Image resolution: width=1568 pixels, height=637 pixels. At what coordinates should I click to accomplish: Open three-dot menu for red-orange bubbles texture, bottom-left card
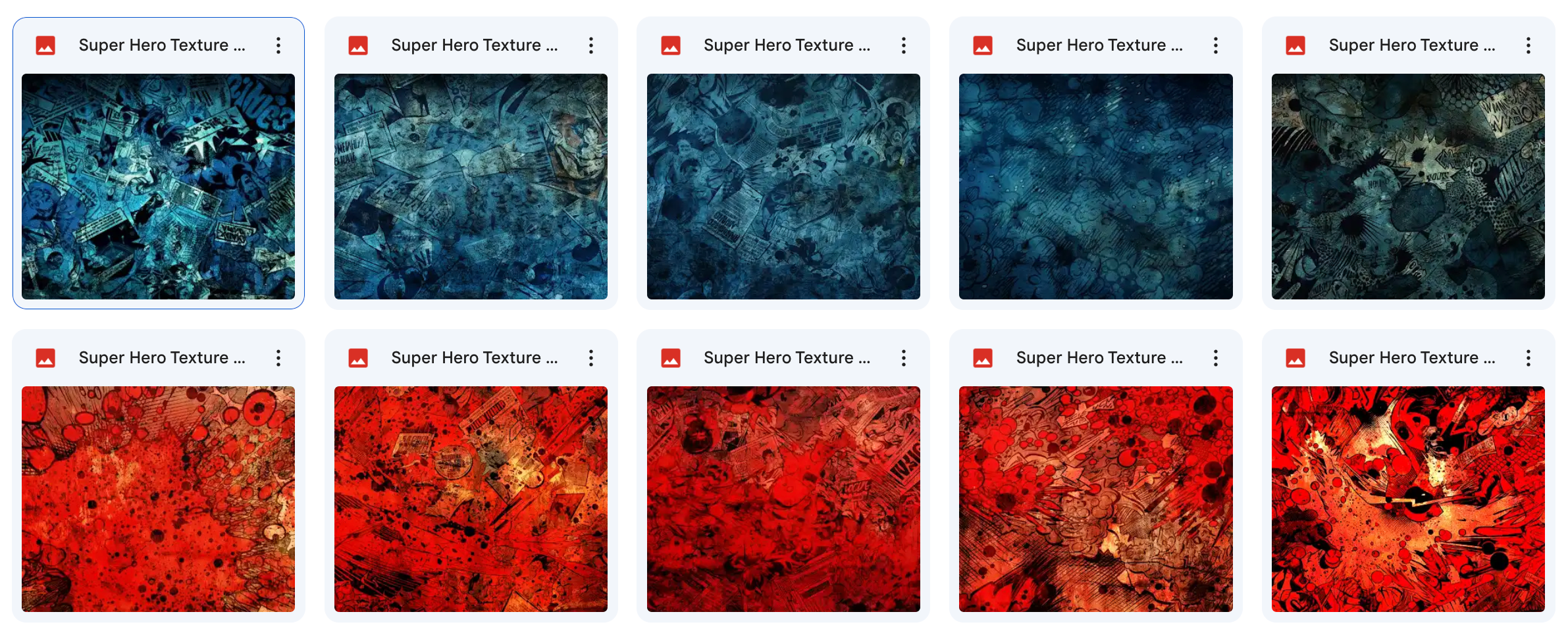pos(278,358)
